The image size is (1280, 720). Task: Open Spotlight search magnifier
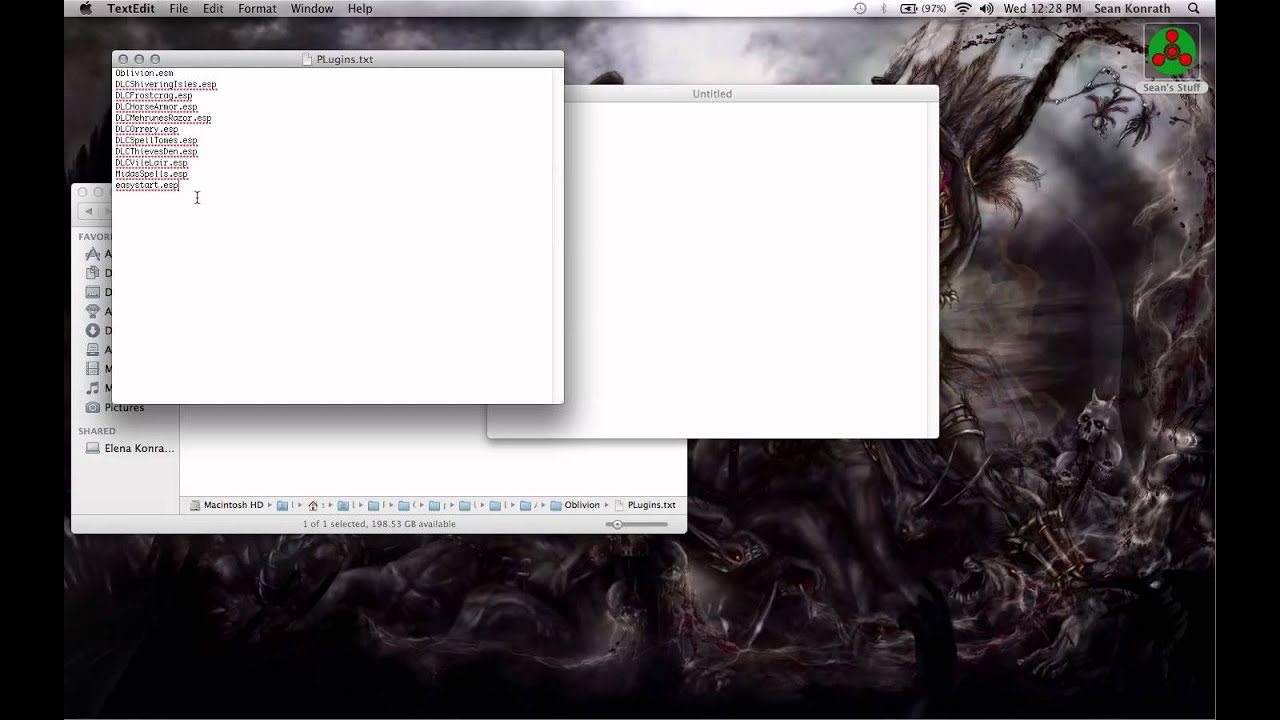coord(1193,8)
